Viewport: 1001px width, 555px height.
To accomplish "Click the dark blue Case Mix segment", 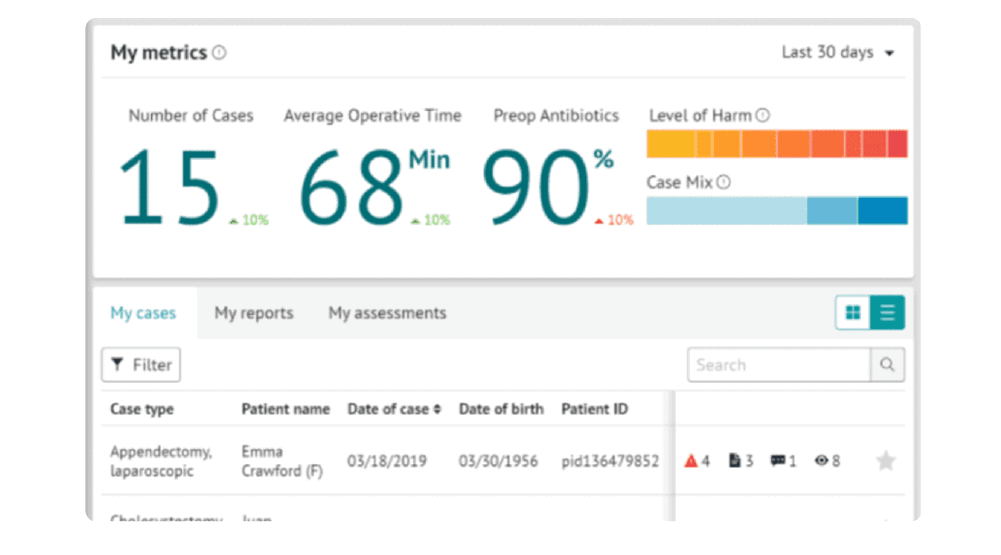I will 882,211.
